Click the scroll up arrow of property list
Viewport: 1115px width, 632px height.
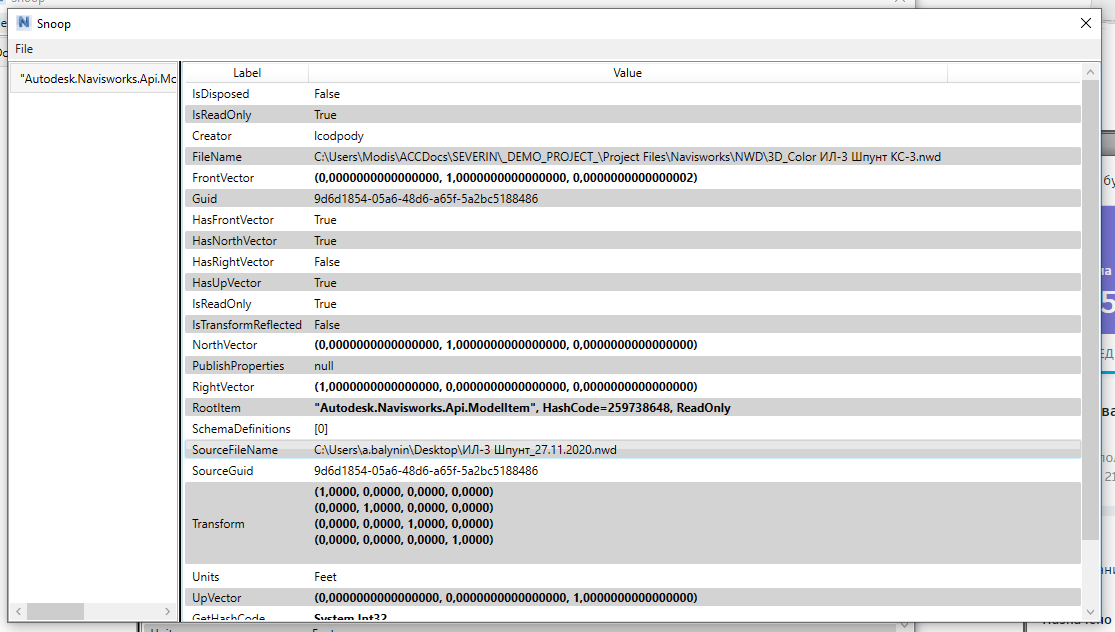1090,72
